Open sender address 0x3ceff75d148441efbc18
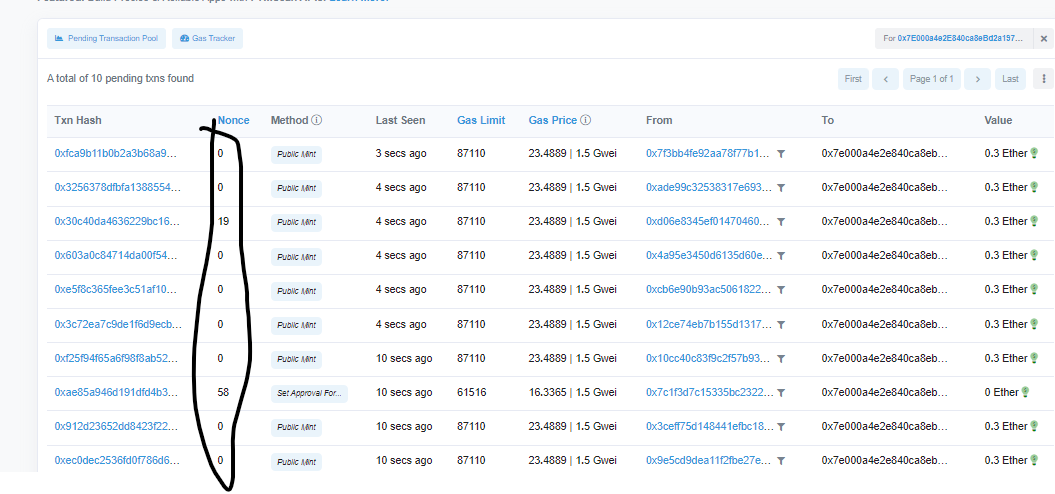Image resolution: width=1055 pixels, height=494 pixels. coord(710,426)
